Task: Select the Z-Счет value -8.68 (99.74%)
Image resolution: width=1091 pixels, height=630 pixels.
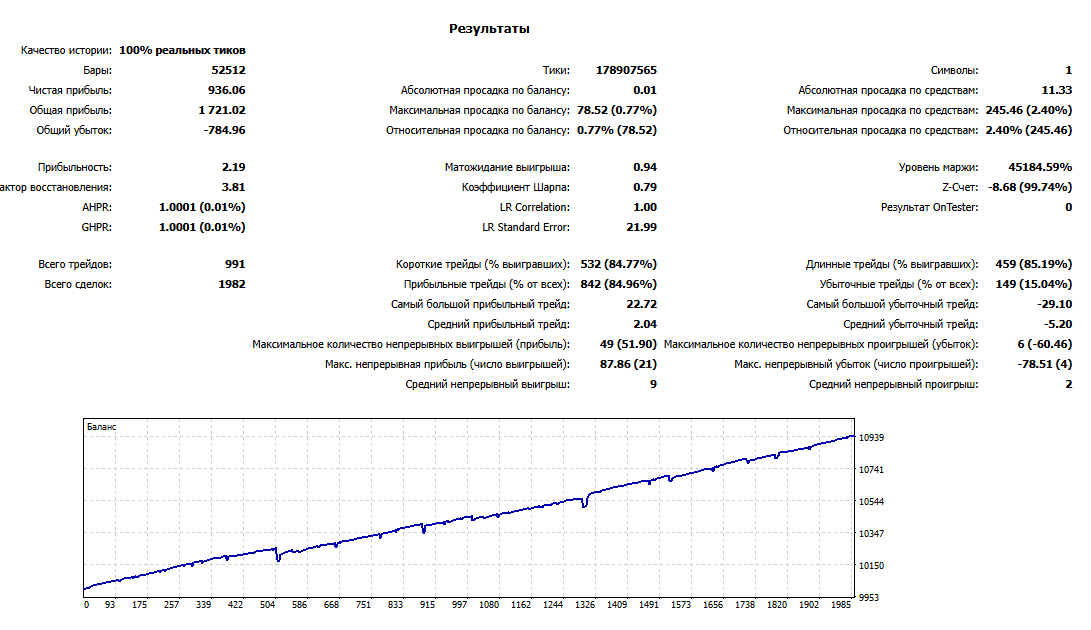Action: coord(1030,187)
